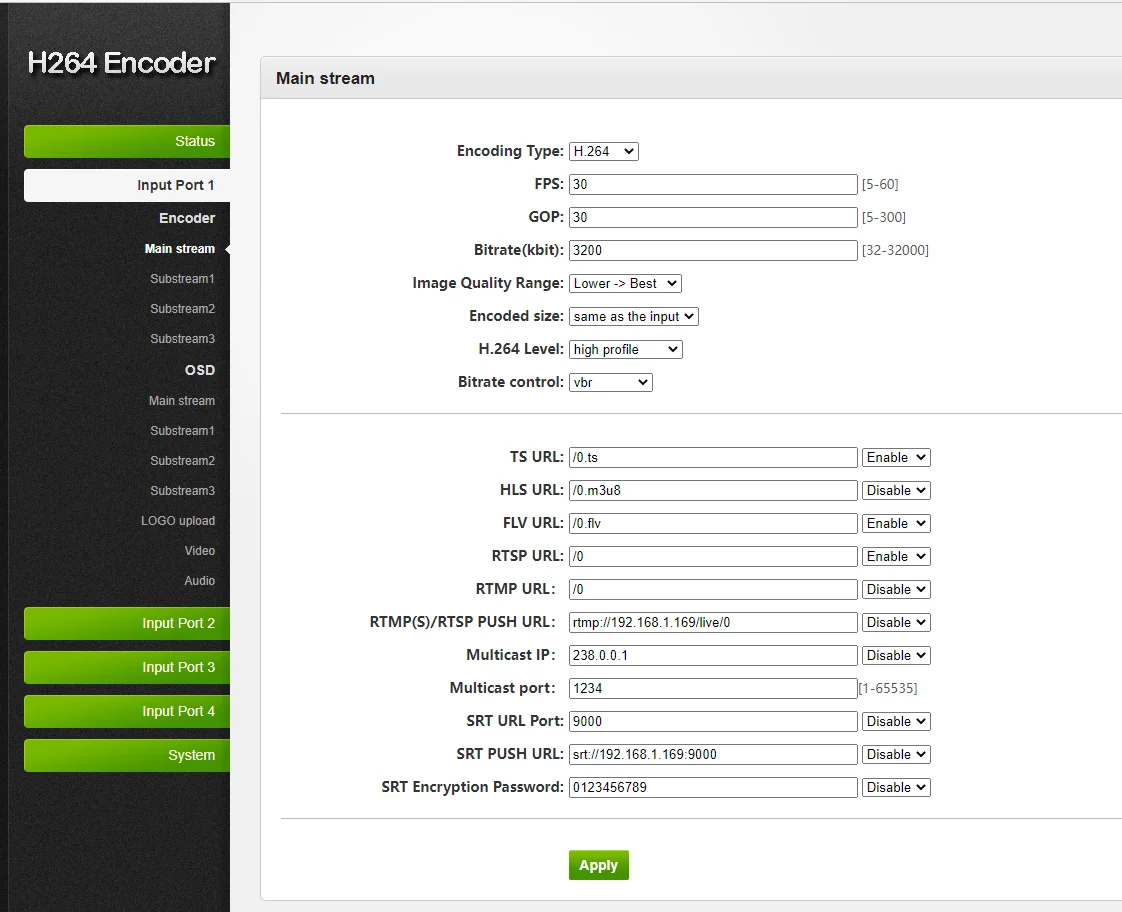Open the Status page

tap(127, 141)
